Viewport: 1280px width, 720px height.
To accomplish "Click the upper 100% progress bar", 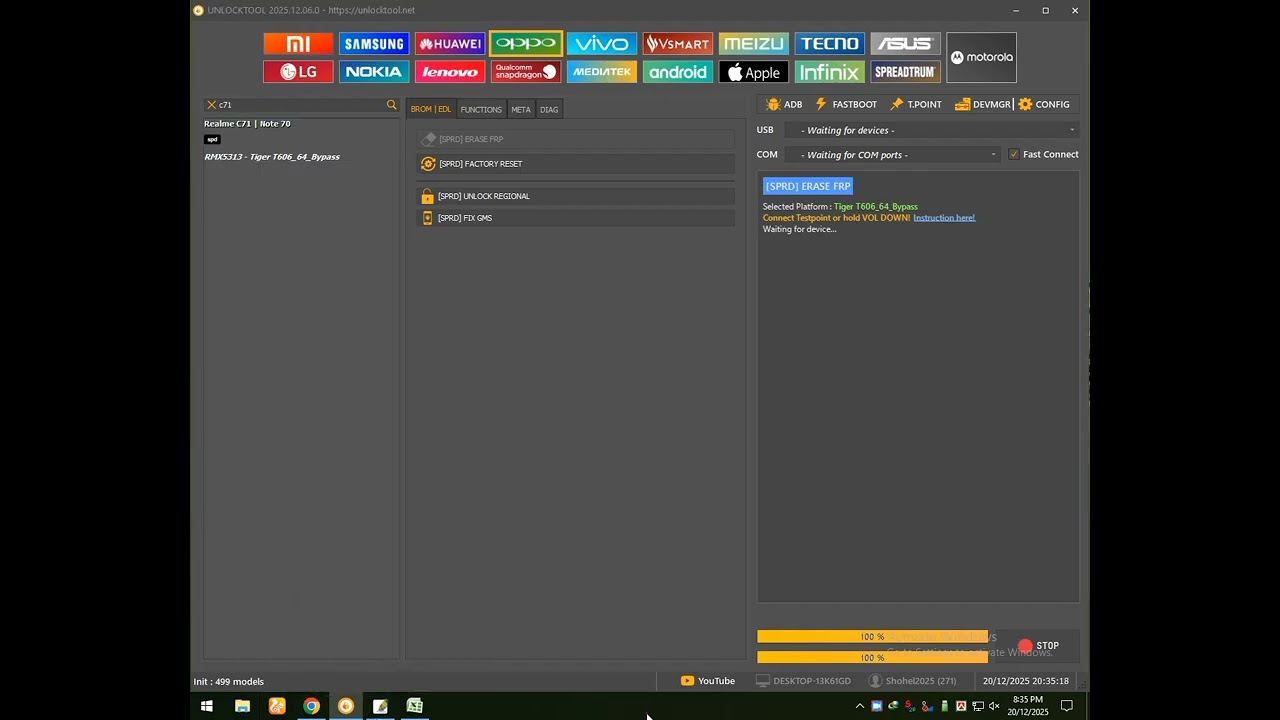I will tap(872, 637).
